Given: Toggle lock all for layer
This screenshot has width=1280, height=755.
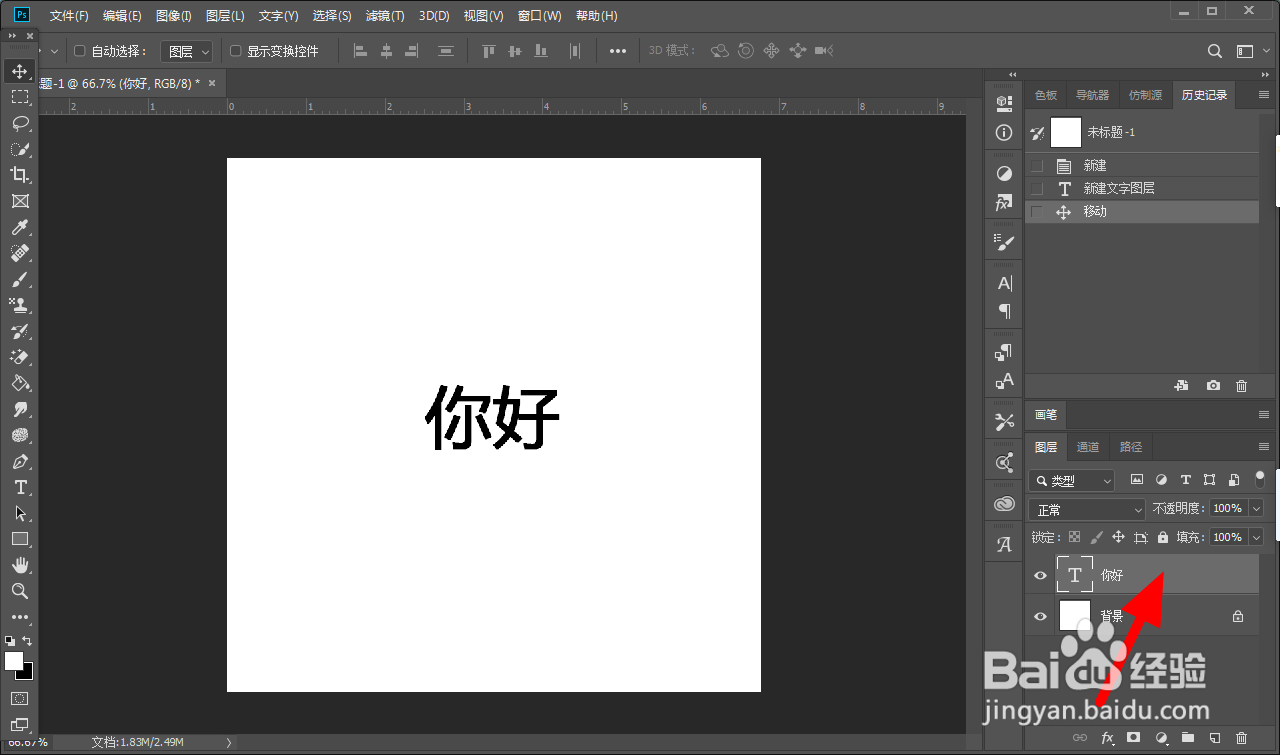Looking at the screenshot, I should (1162, 537).
